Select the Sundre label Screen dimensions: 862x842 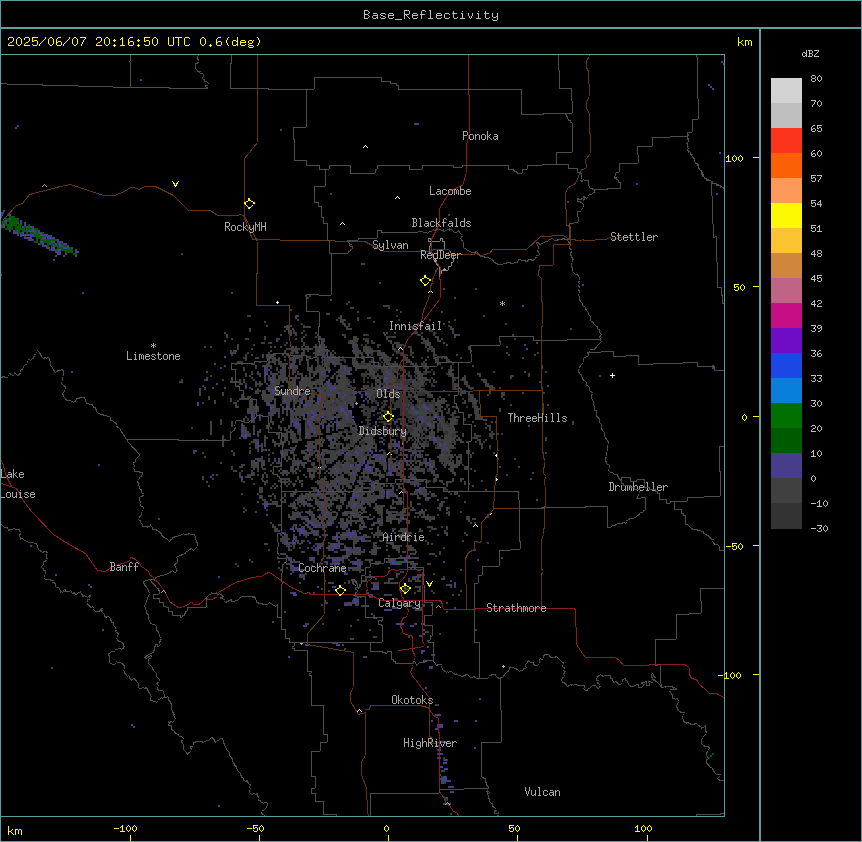click(x=292, y=391)
